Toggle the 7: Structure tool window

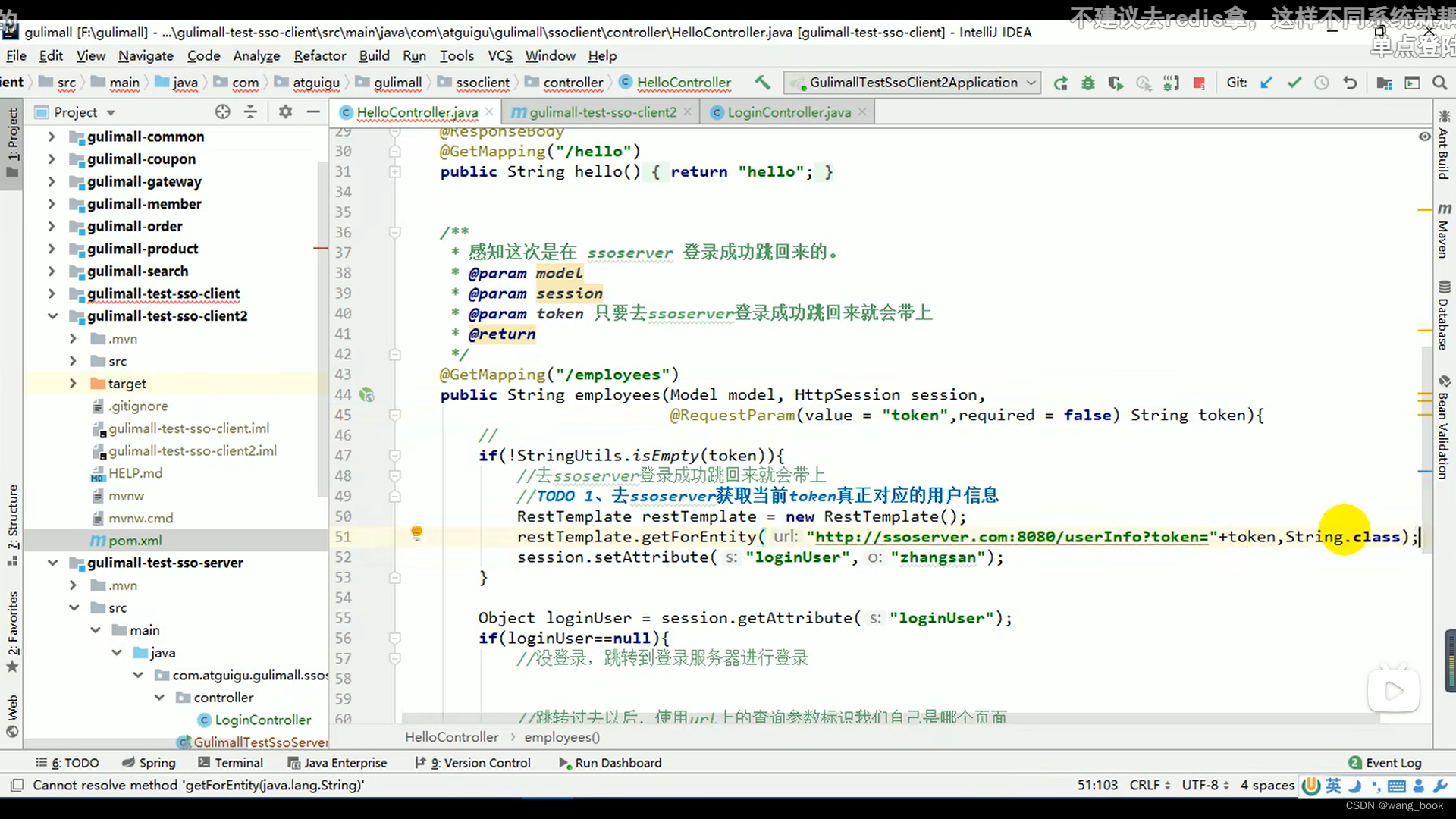[x=12, y=525]
